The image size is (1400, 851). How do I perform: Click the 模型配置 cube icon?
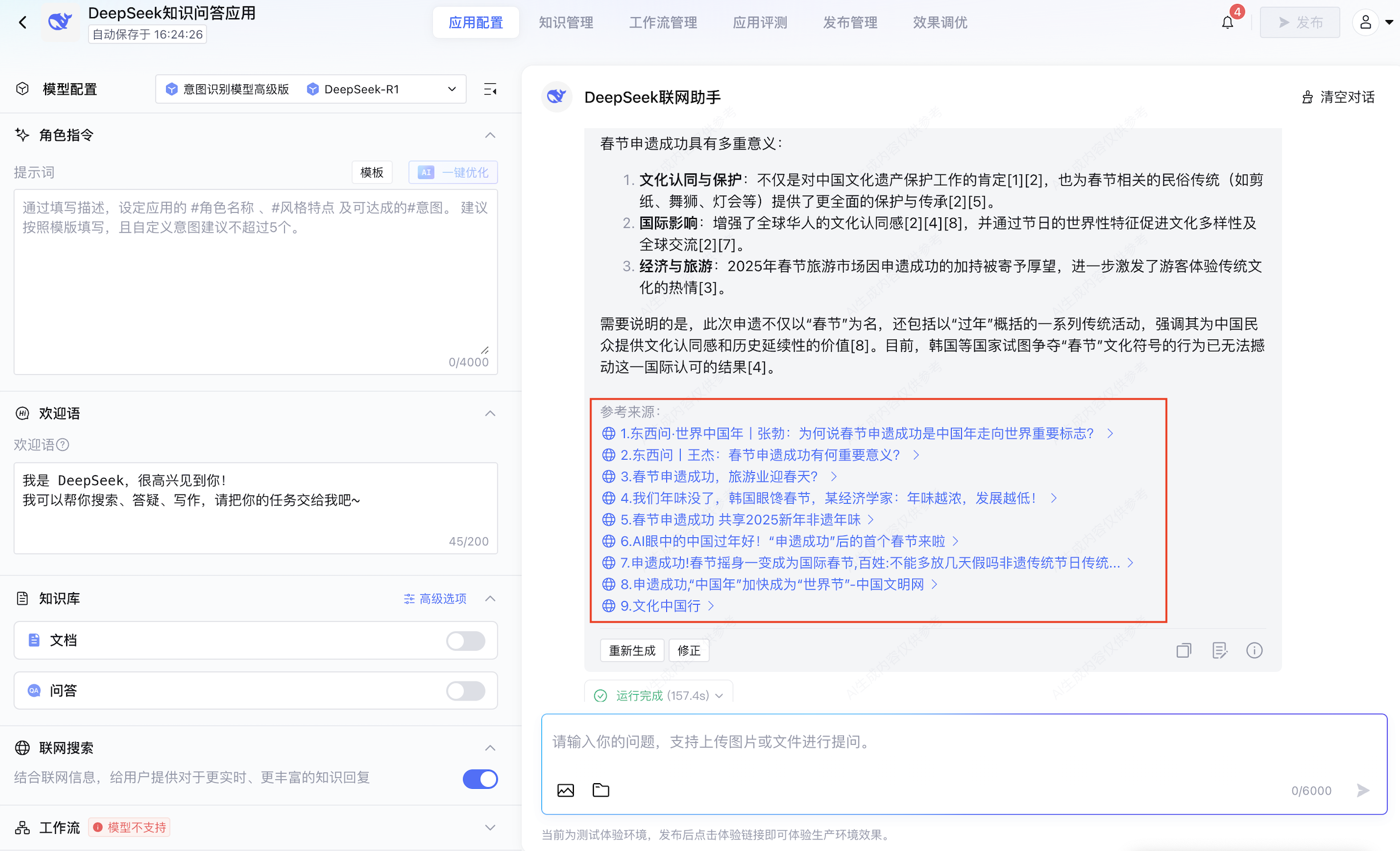[22, 89]
